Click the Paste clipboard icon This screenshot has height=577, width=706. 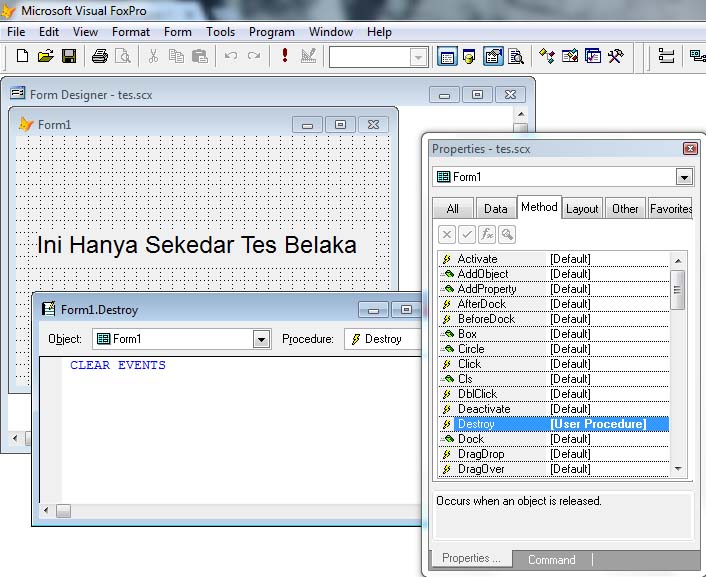[x=199, y=56]
